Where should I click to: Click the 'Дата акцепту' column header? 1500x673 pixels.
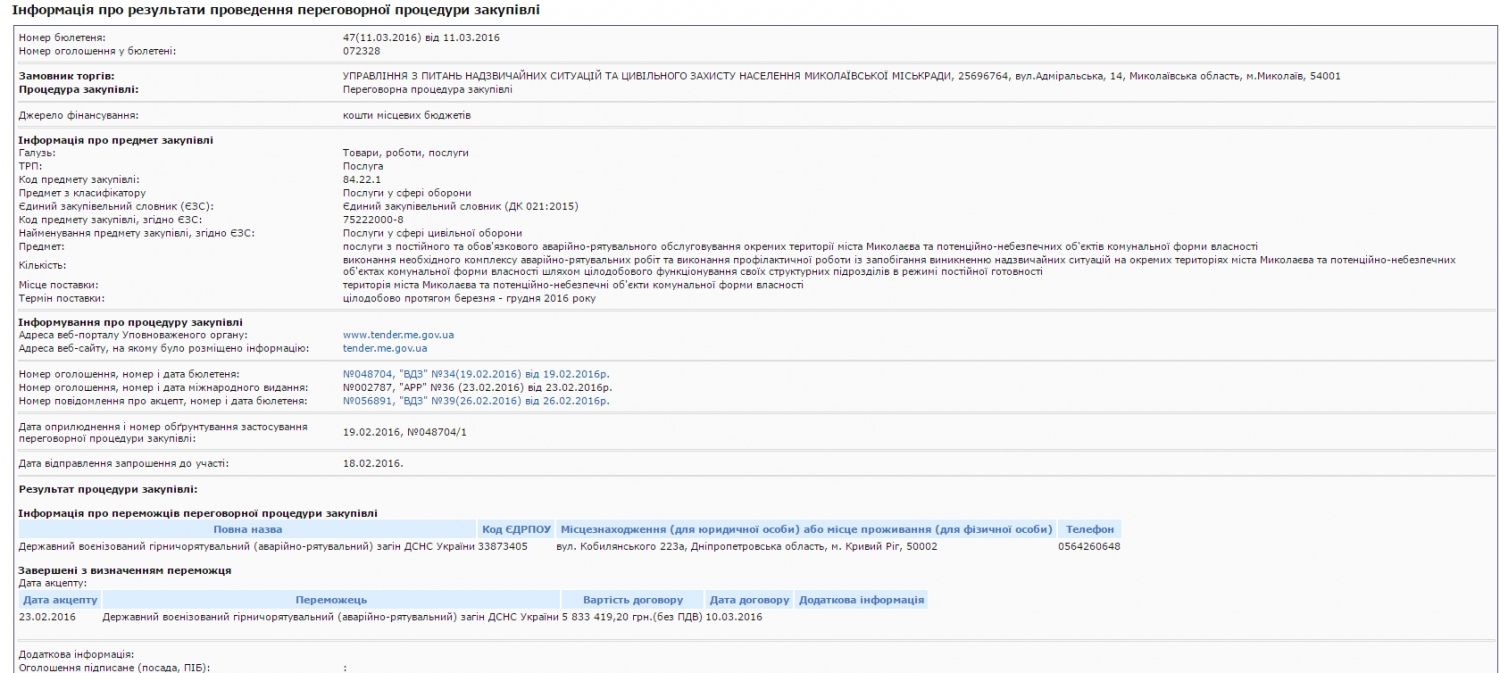[60, 600]
